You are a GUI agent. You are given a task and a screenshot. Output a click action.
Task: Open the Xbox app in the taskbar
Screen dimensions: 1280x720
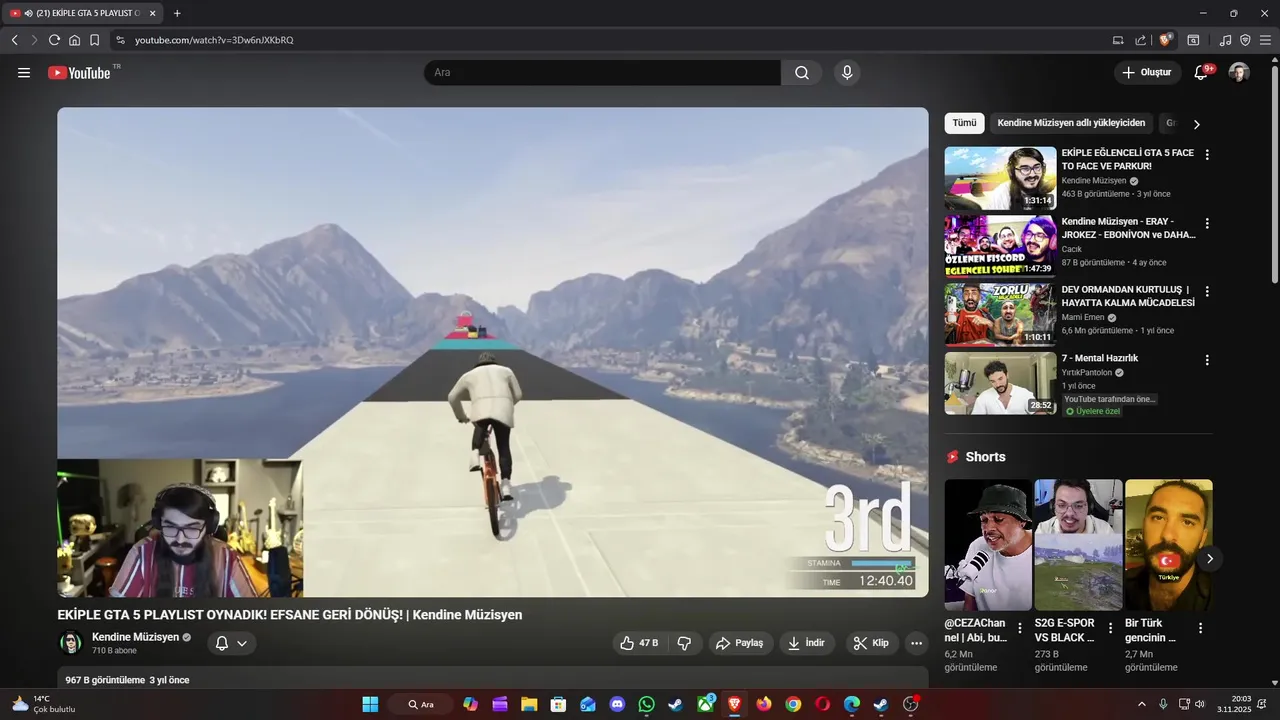[705, 704]
